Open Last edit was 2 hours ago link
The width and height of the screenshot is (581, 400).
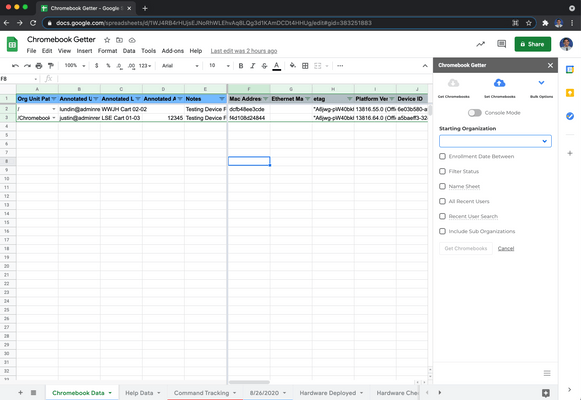coord(244,51)
